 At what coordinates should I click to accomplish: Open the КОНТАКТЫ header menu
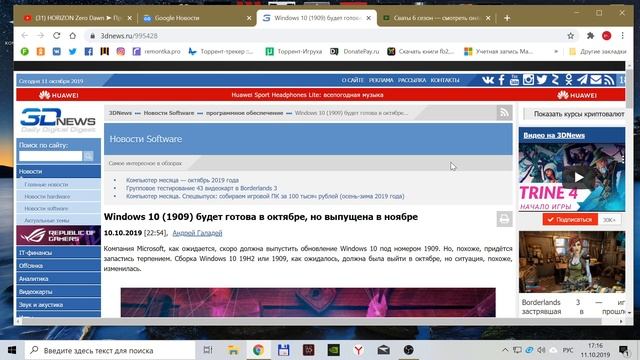coord(445,80)
